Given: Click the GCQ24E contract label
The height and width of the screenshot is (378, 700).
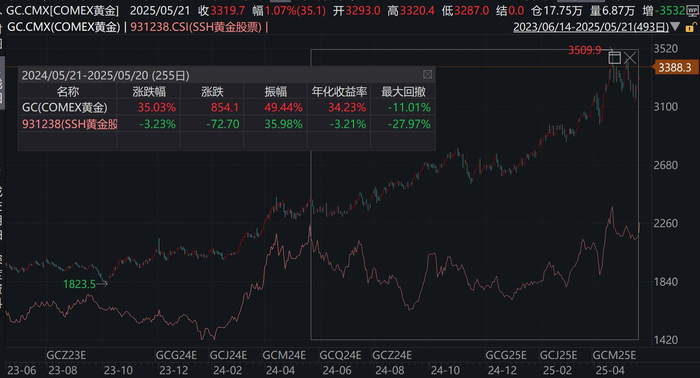Looking at the screenshot, I should coord(340,355).
